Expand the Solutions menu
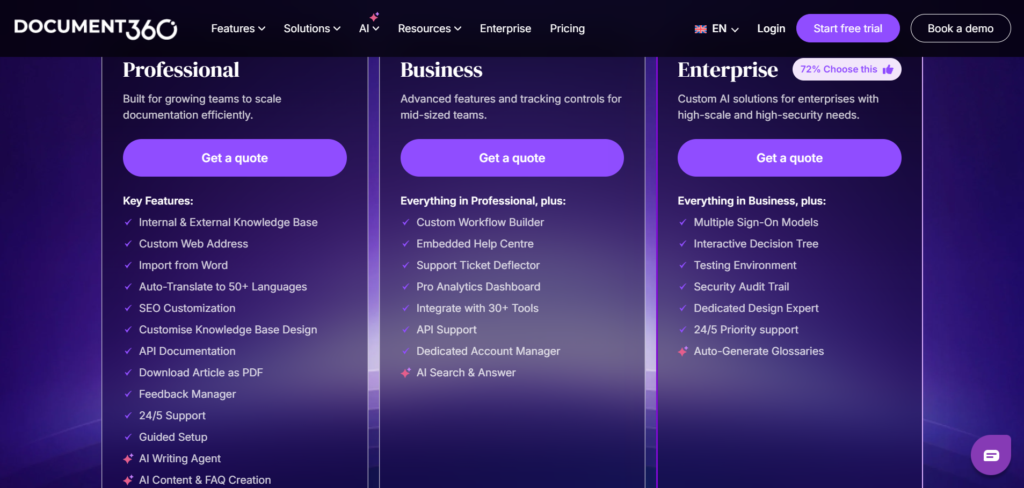The image size is (1024, 488). pos(312,29)
